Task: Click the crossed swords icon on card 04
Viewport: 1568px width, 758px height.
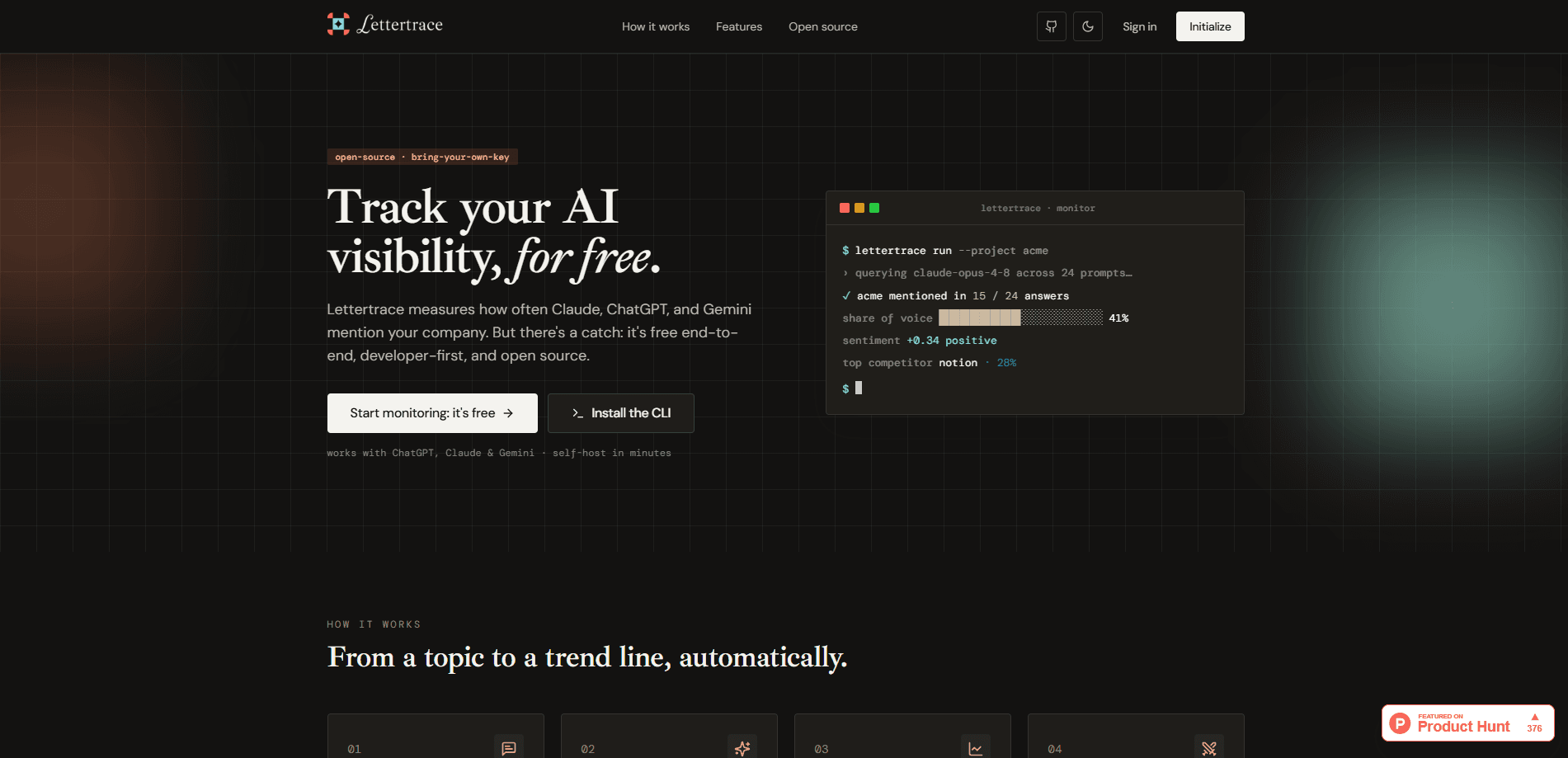Action: pyautogui.click(x=1209, y=748)
